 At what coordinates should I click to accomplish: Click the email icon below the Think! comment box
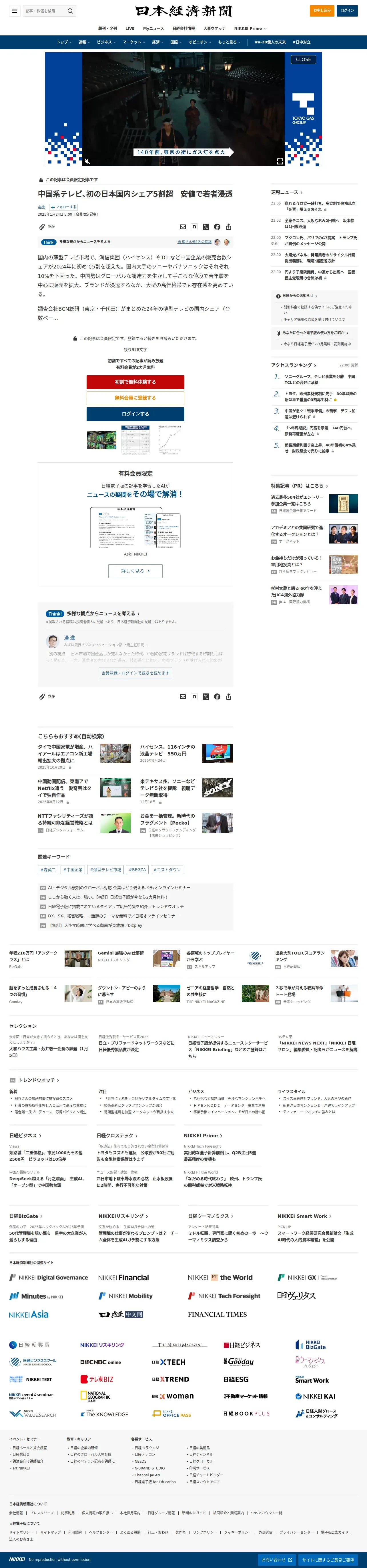pos(183,696)
